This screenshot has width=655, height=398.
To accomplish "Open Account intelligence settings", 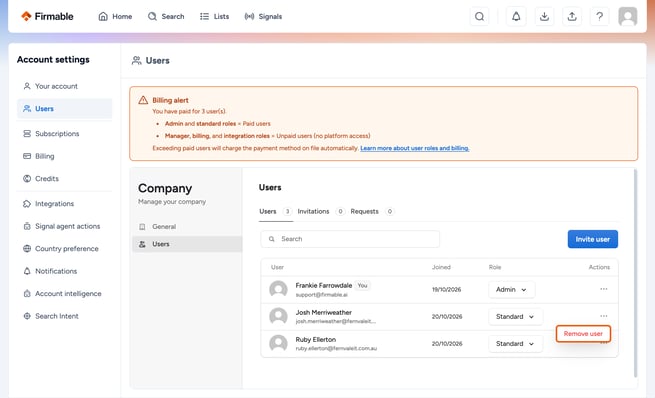I will tap(64, 294).
